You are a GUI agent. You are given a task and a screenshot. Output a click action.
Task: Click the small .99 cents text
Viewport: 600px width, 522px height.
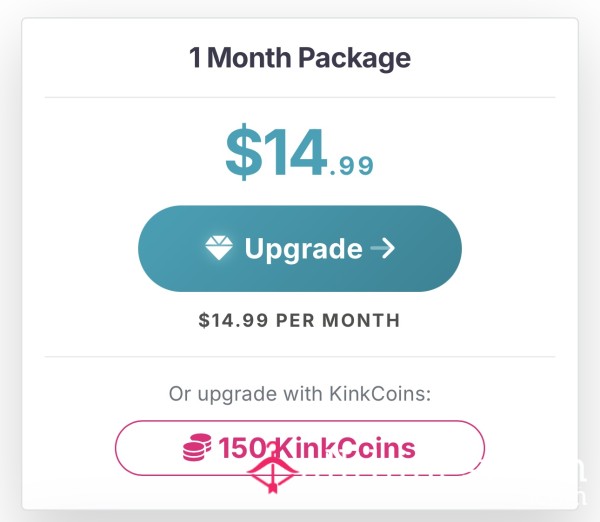(351, 165)
